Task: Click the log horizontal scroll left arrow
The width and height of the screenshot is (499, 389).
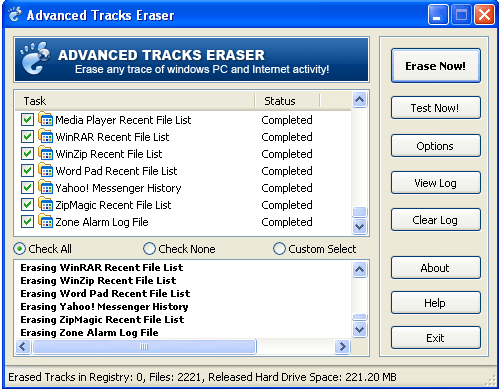Action: click(23, 346)
